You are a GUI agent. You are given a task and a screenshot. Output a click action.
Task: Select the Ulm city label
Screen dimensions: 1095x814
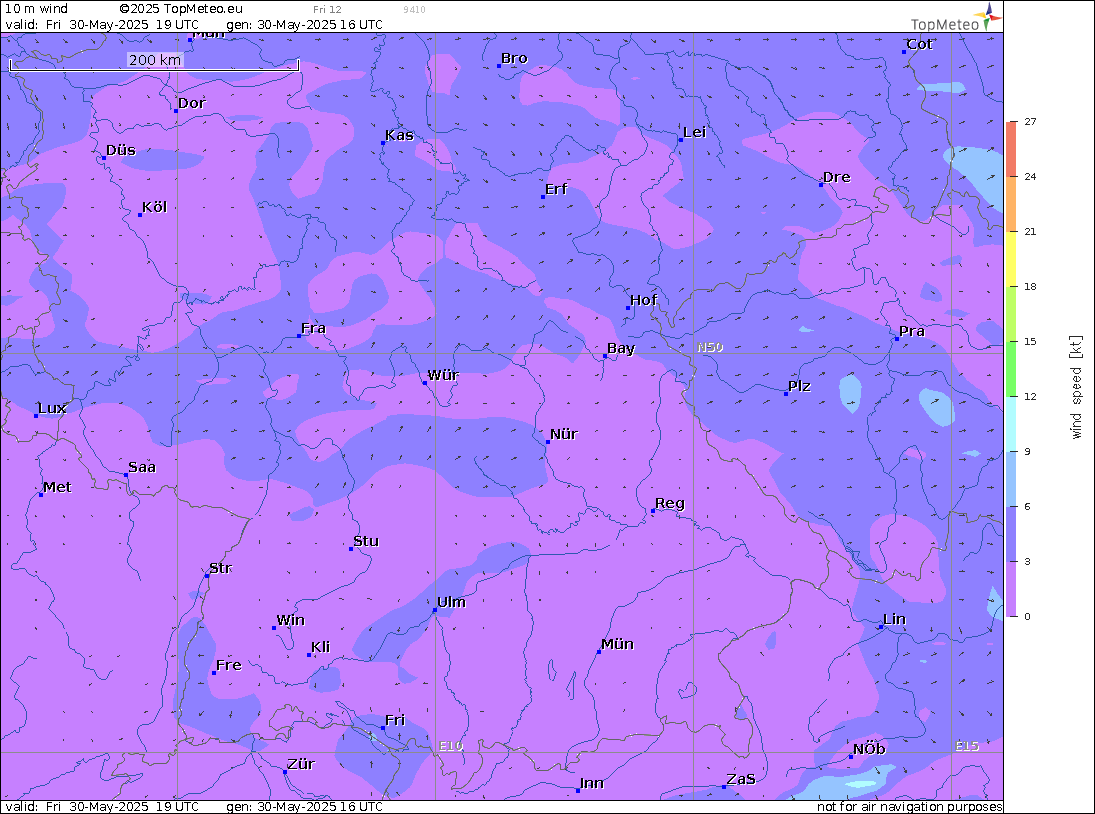pyautogui.click(x=451, y=602)
